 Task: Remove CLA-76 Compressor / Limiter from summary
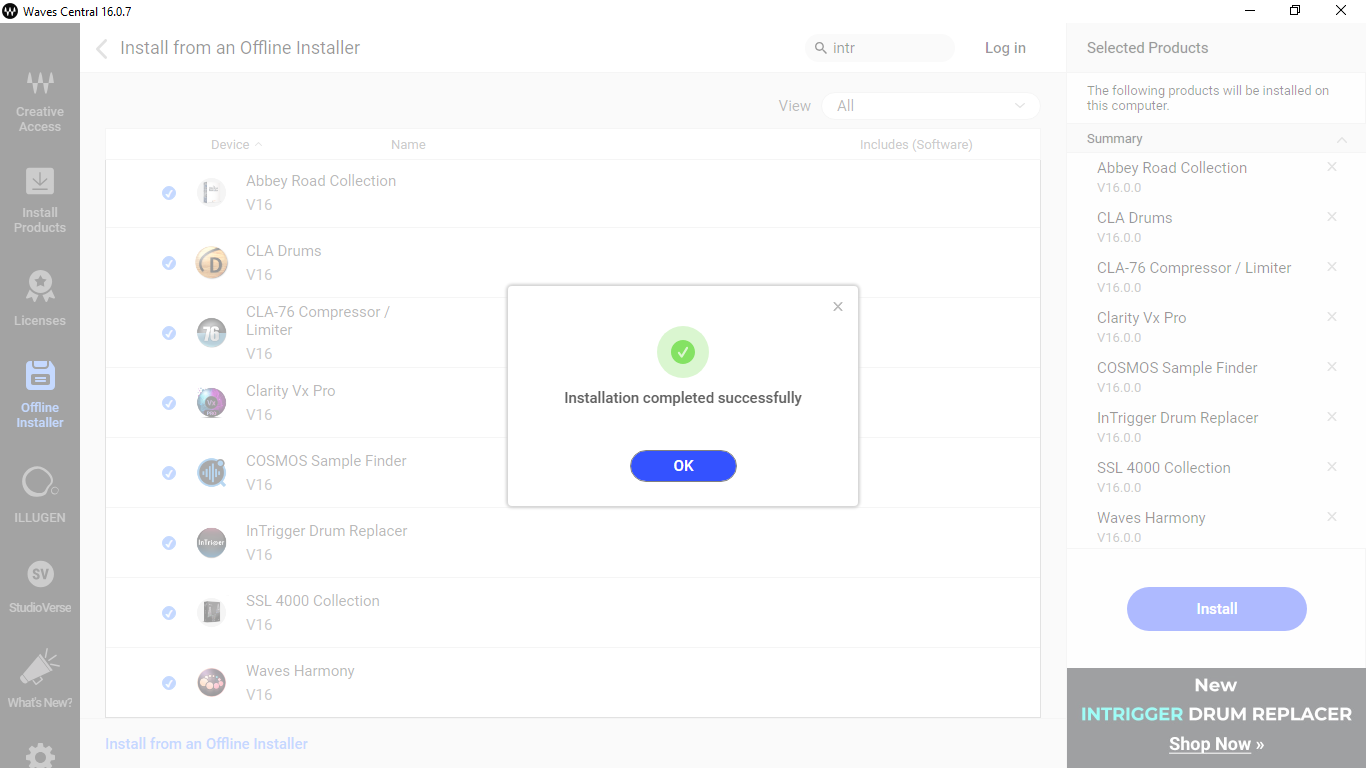point(1332,267)
